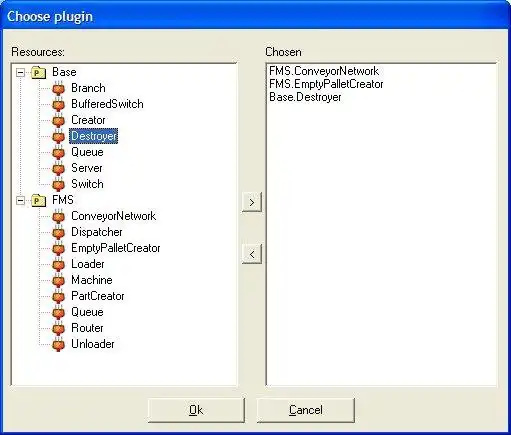Click the Base package folder icon
The image size is (511, 435).
(x=39, y=72)
